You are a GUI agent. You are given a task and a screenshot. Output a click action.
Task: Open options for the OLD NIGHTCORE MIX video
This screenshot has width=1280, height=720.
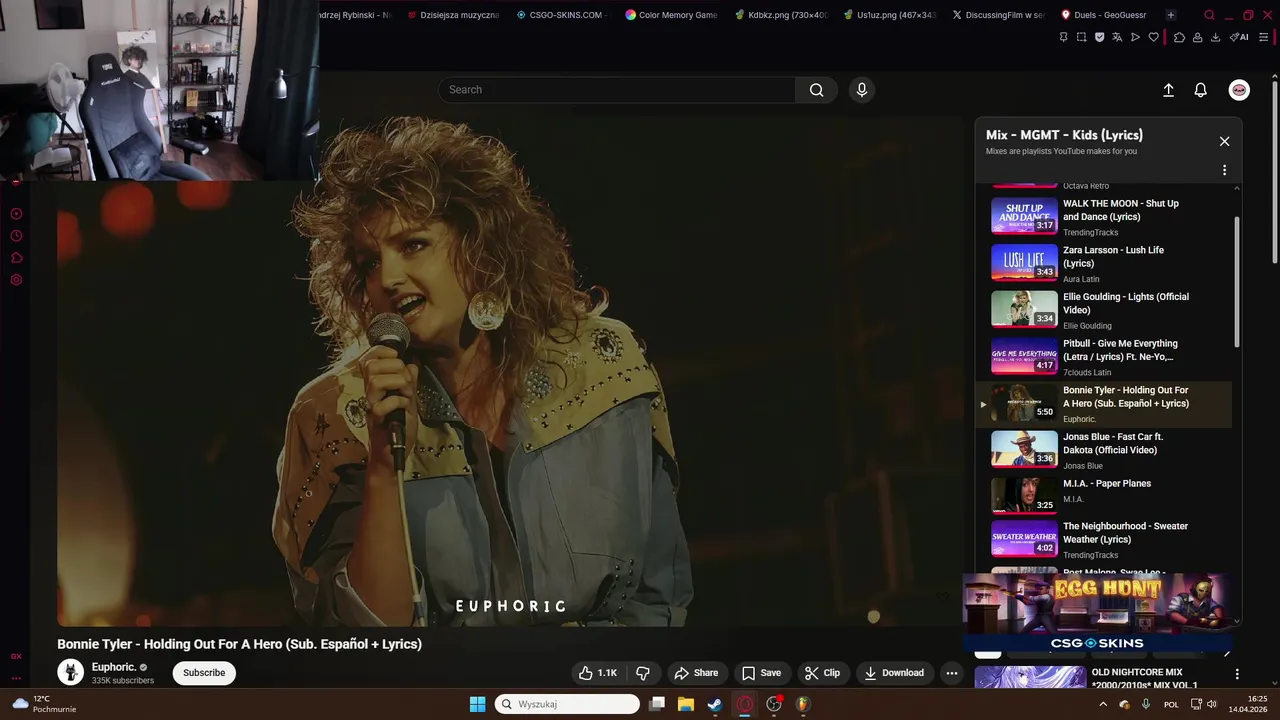point(1237,674)
